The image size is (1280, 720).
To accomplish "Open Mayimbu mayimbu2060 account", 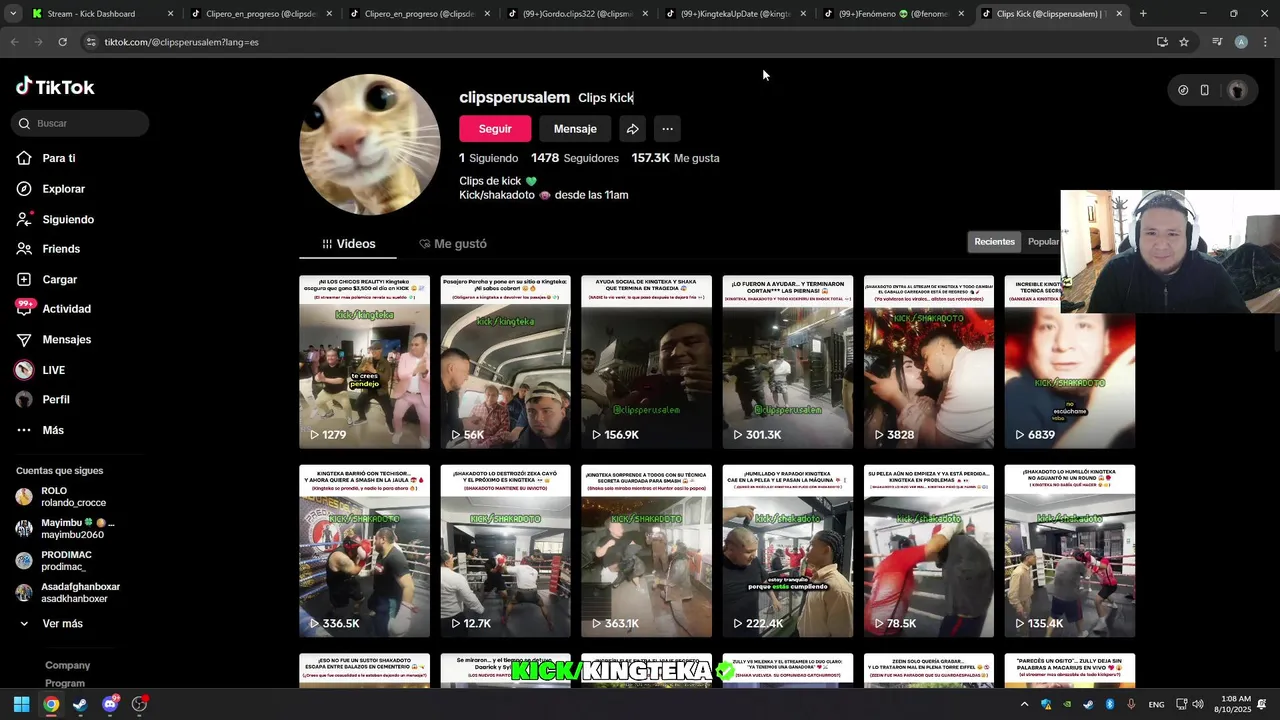I will pyautogui.click(x=65, y=529).
